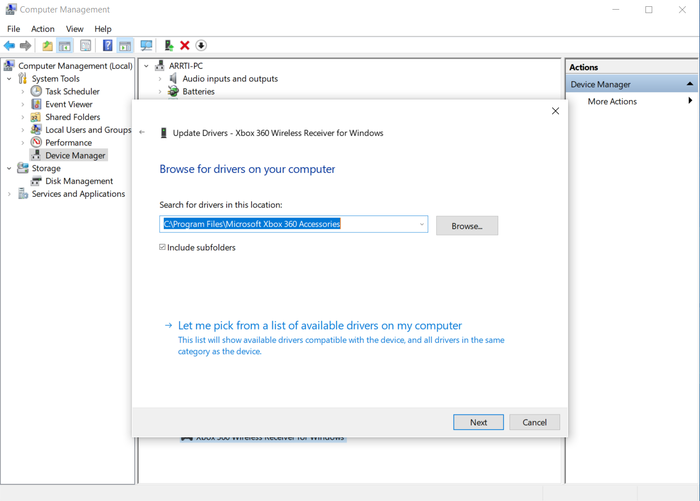Image resolution: width=700 pixels, height=501 pixels.
Task: Click the Event Viewer label
Action: [69, 104]
